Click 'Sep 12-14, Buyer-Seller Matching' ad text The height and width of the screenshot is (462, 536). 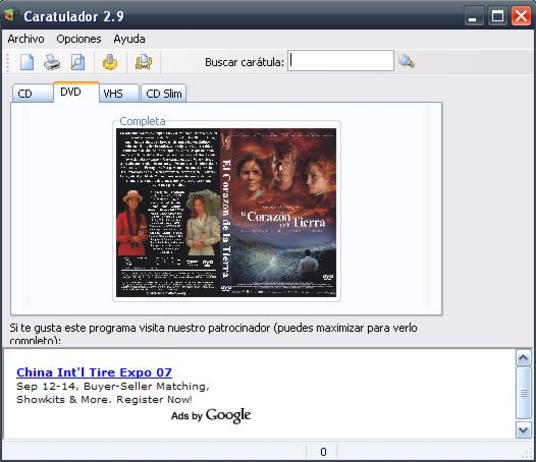tap(113, 386)
